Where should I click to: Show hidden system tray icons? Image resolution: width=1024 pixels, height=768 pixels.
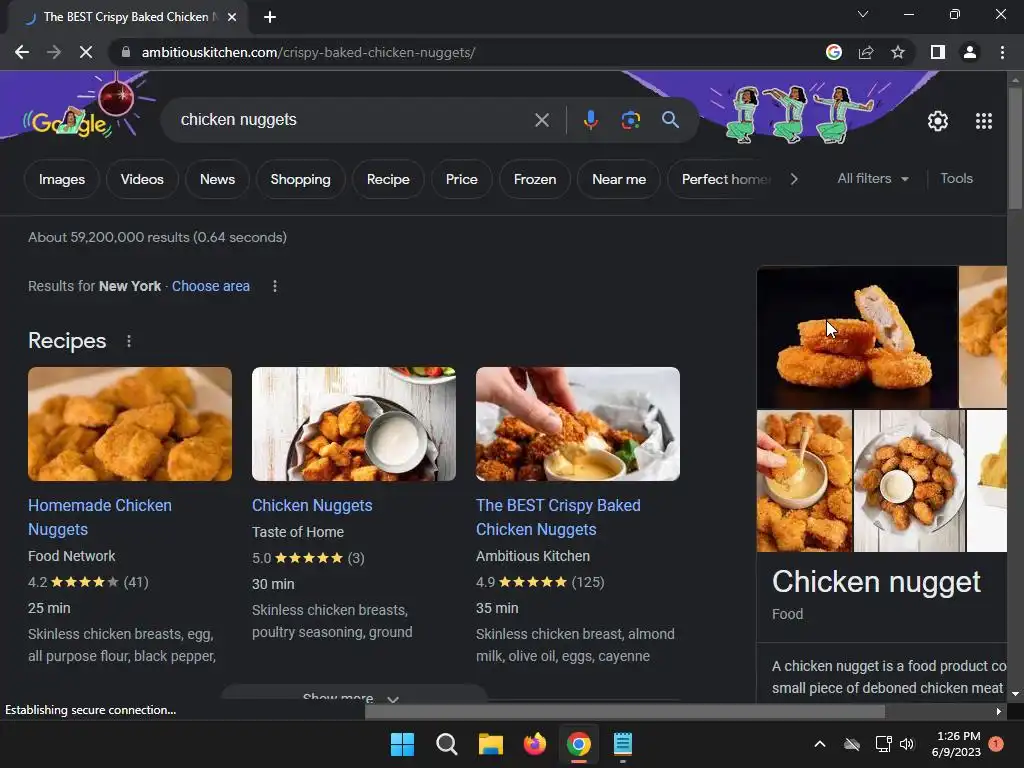click(x=820, y=744)
